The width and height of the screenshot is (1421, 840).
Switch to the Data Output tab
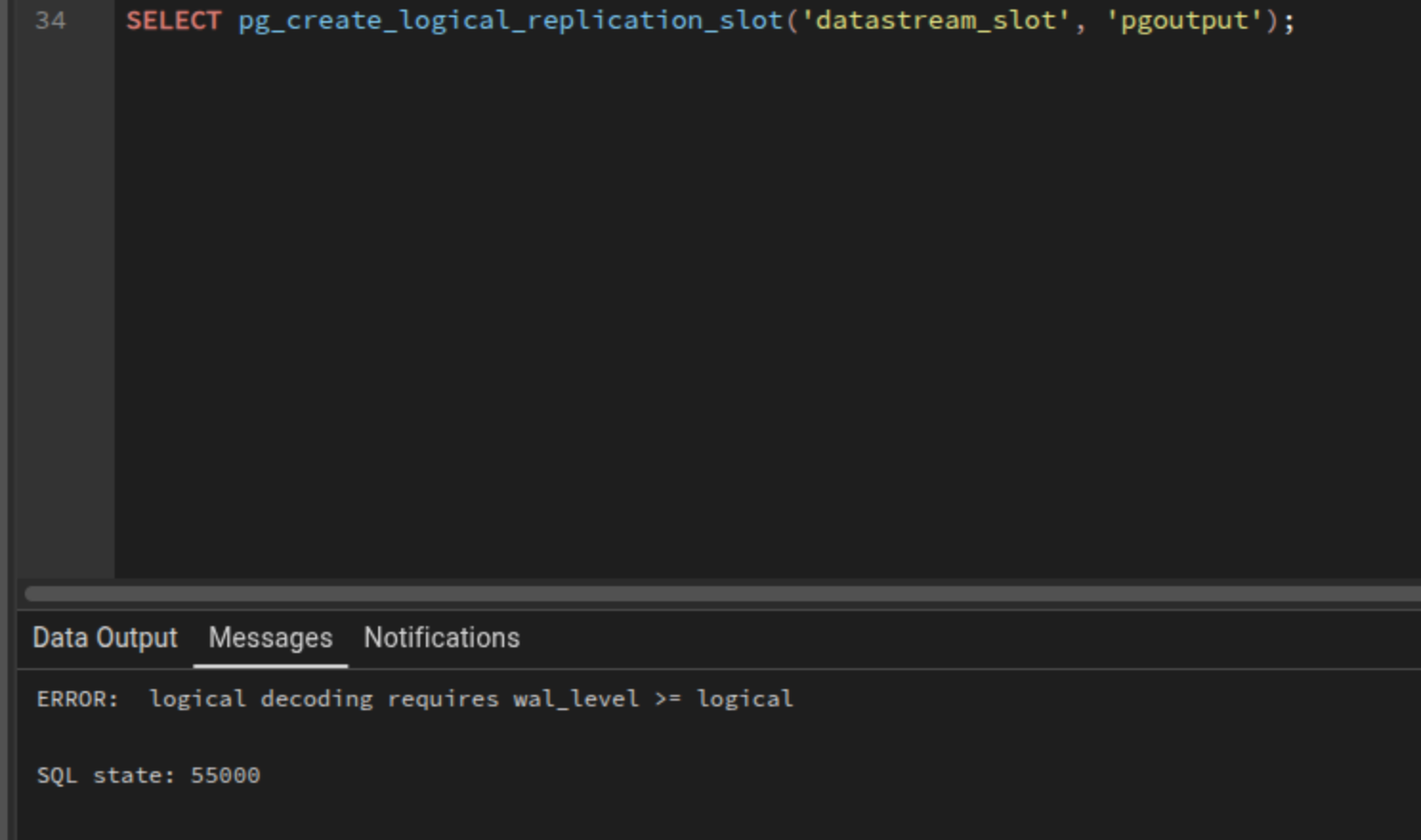pyautogui.click(x=105, y=638)
